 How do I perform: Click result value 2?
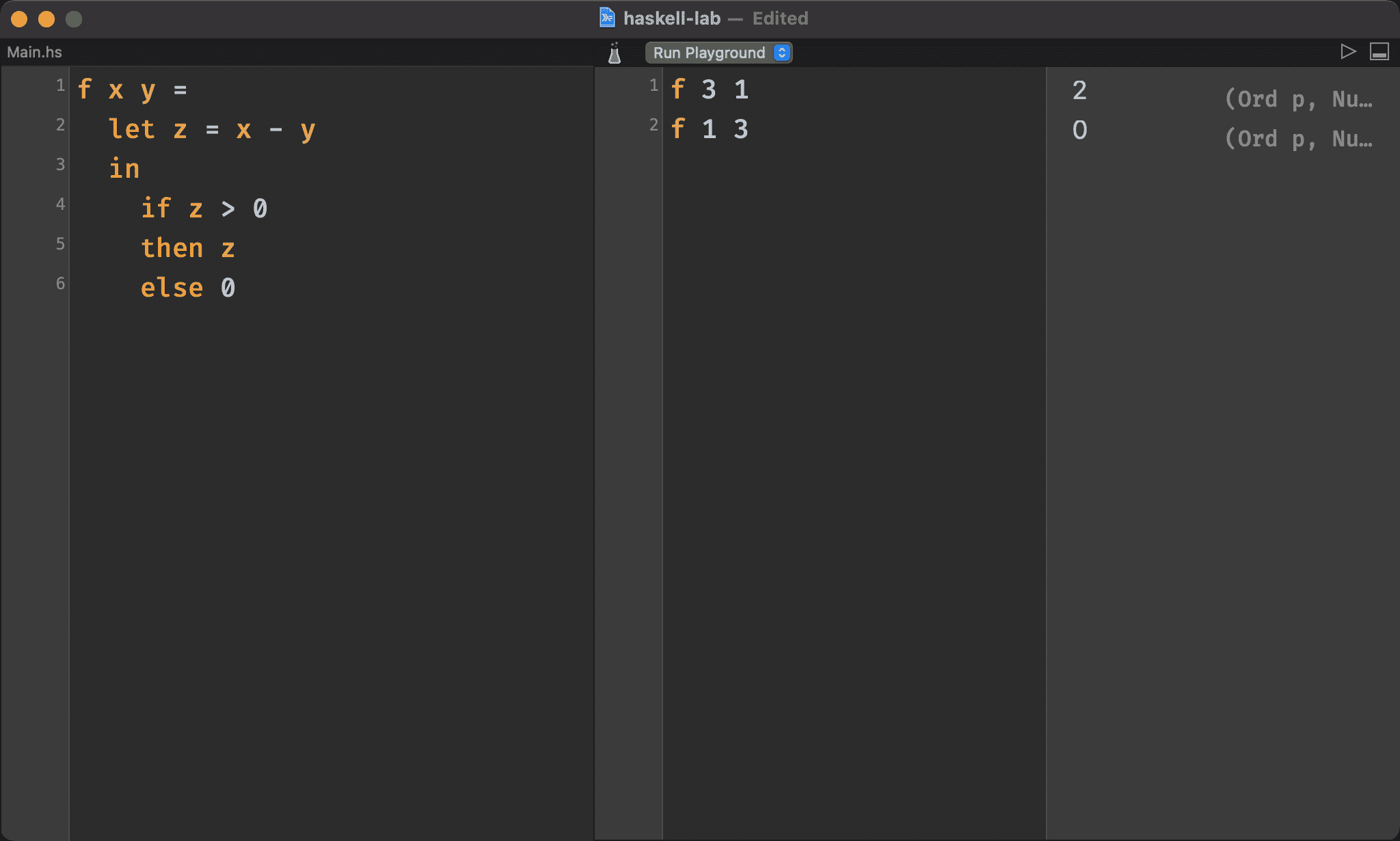click(1079, 90)
